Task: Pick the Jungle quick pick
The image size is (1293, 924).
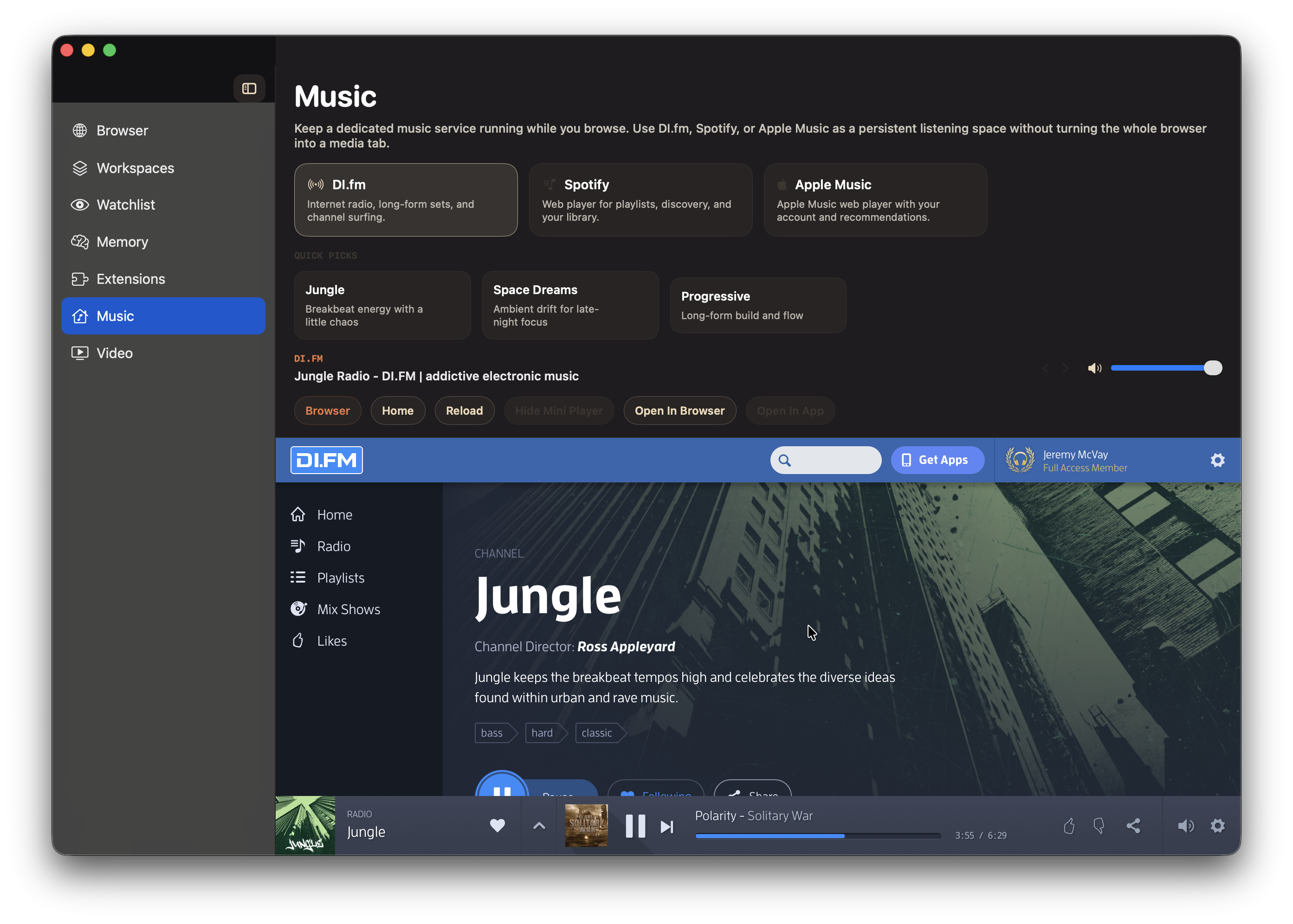Action: point(382,305)
